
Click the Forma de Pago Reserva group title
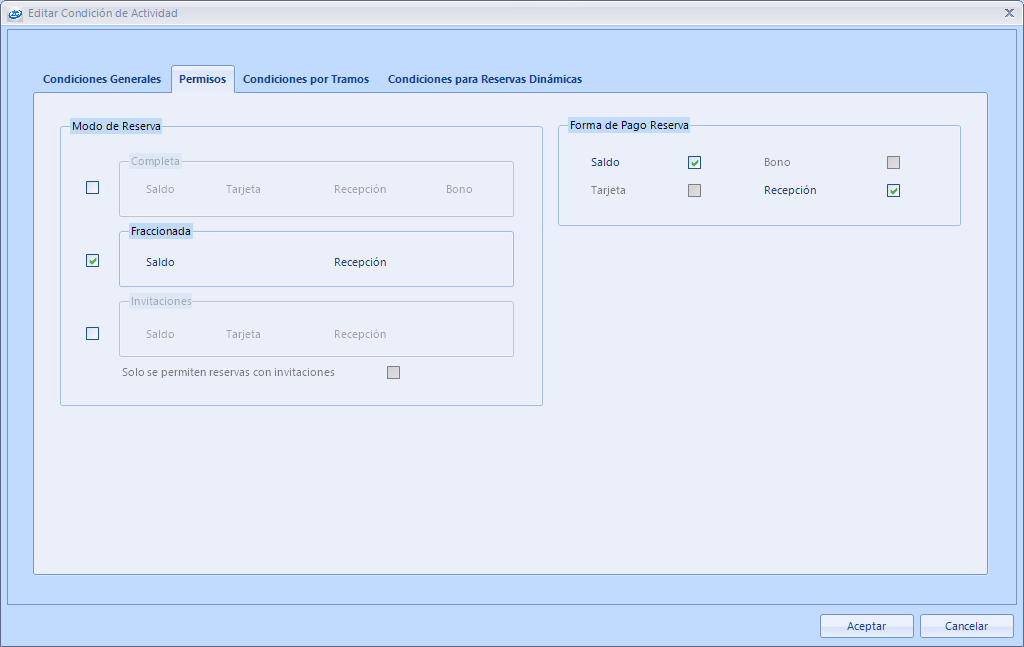coord(629,125)
